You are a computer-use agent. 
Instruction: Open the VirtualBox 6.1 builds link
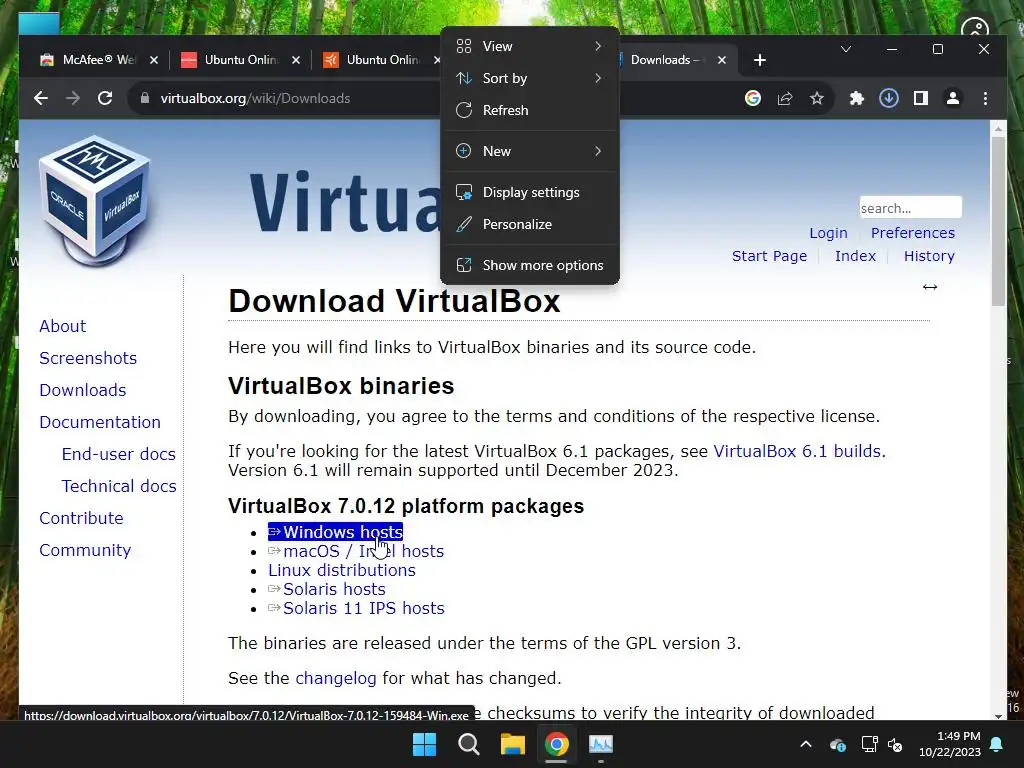point(797,451)
